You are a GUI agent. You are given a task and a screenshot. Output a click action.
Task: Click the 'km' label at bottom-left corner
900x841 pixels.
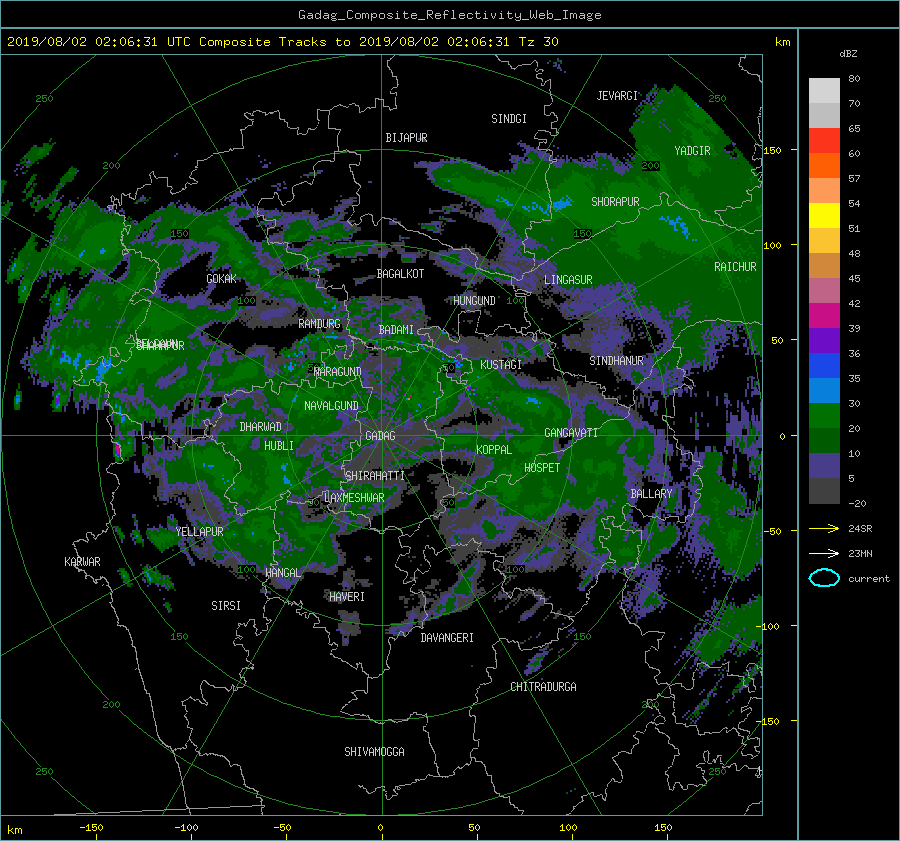(14, 830)
